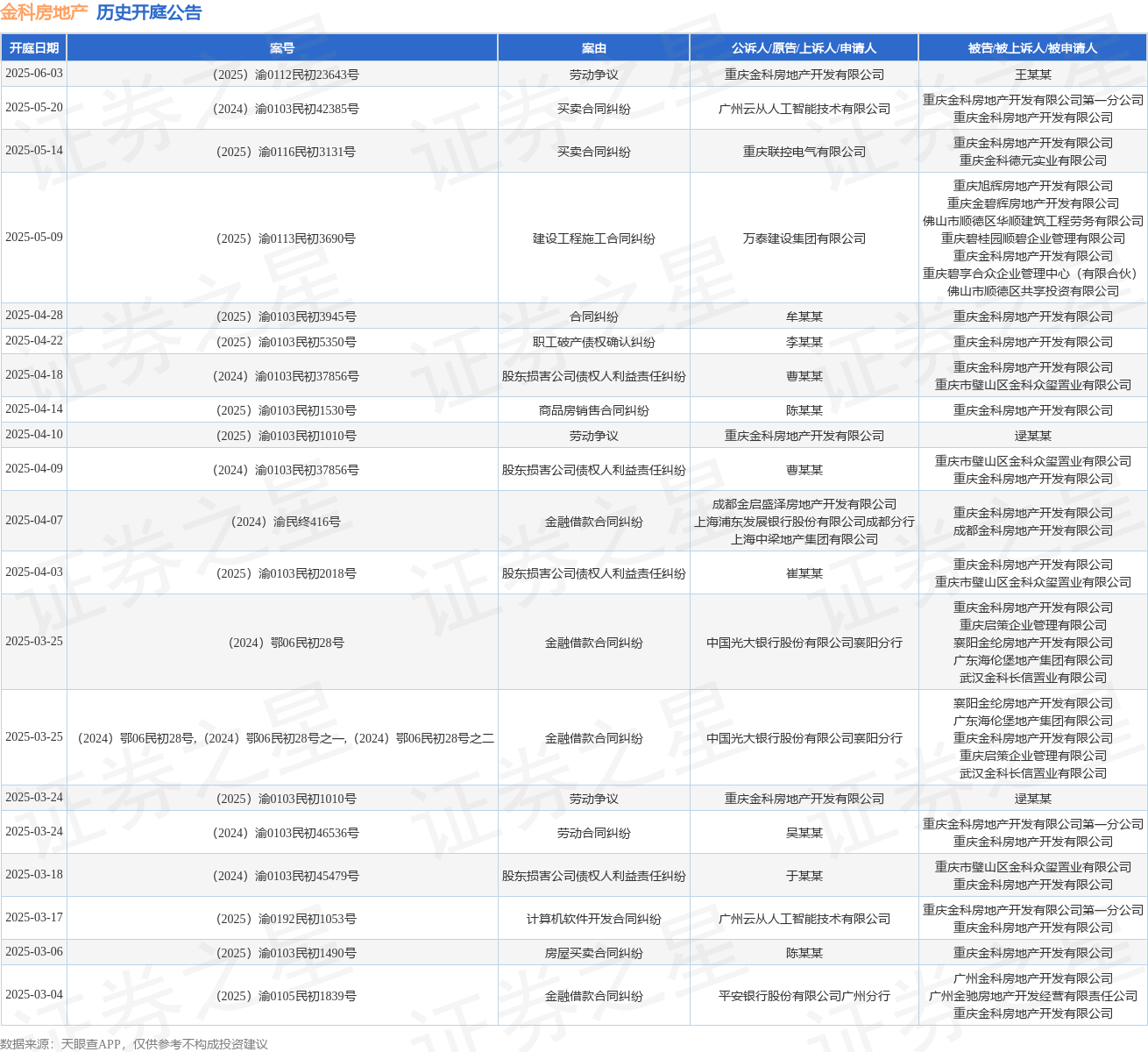Click the 数据来源 footer note

(x=134, y=1044)
